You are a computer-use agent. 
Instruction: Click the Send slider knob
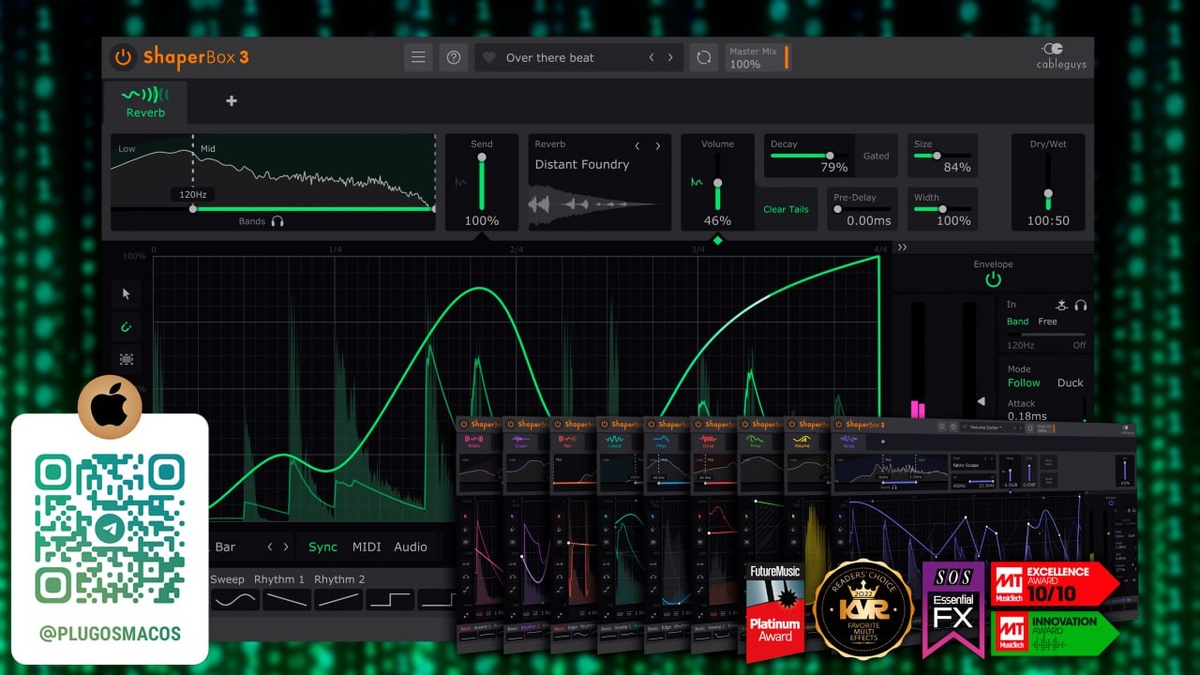tap(482, 157)
